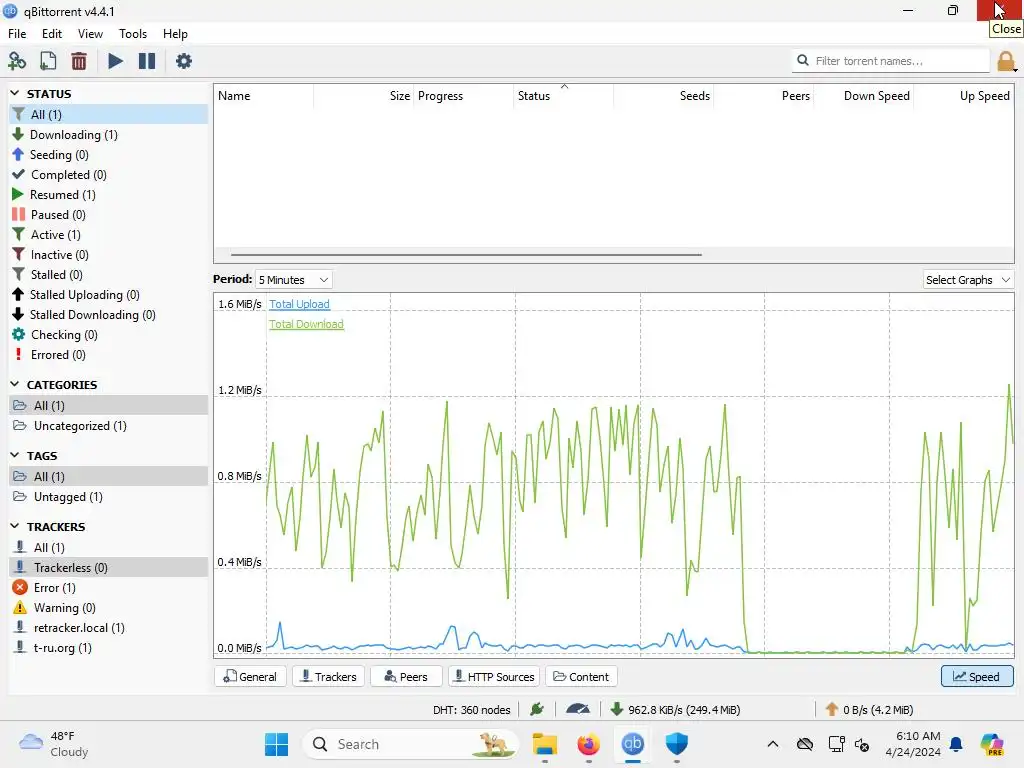Click the filter search magnifier icon
This screenshot has height=768, width=1024.
(803, 60)
